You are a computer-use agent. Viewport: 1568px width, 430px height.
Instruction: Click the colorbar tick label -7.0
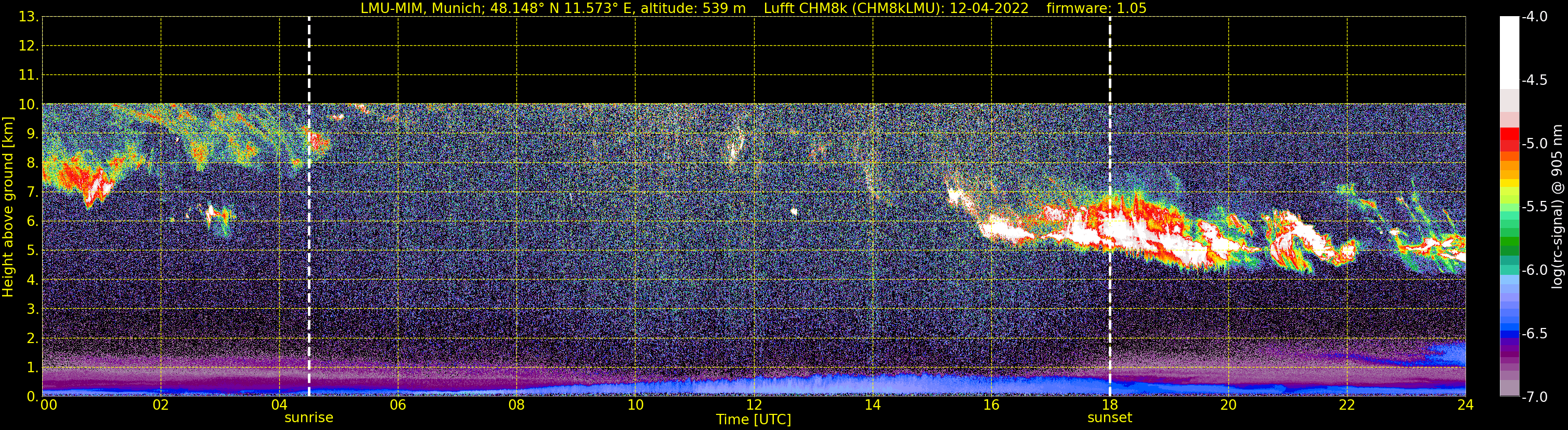pyautogui.click(x=1534, y=397)
